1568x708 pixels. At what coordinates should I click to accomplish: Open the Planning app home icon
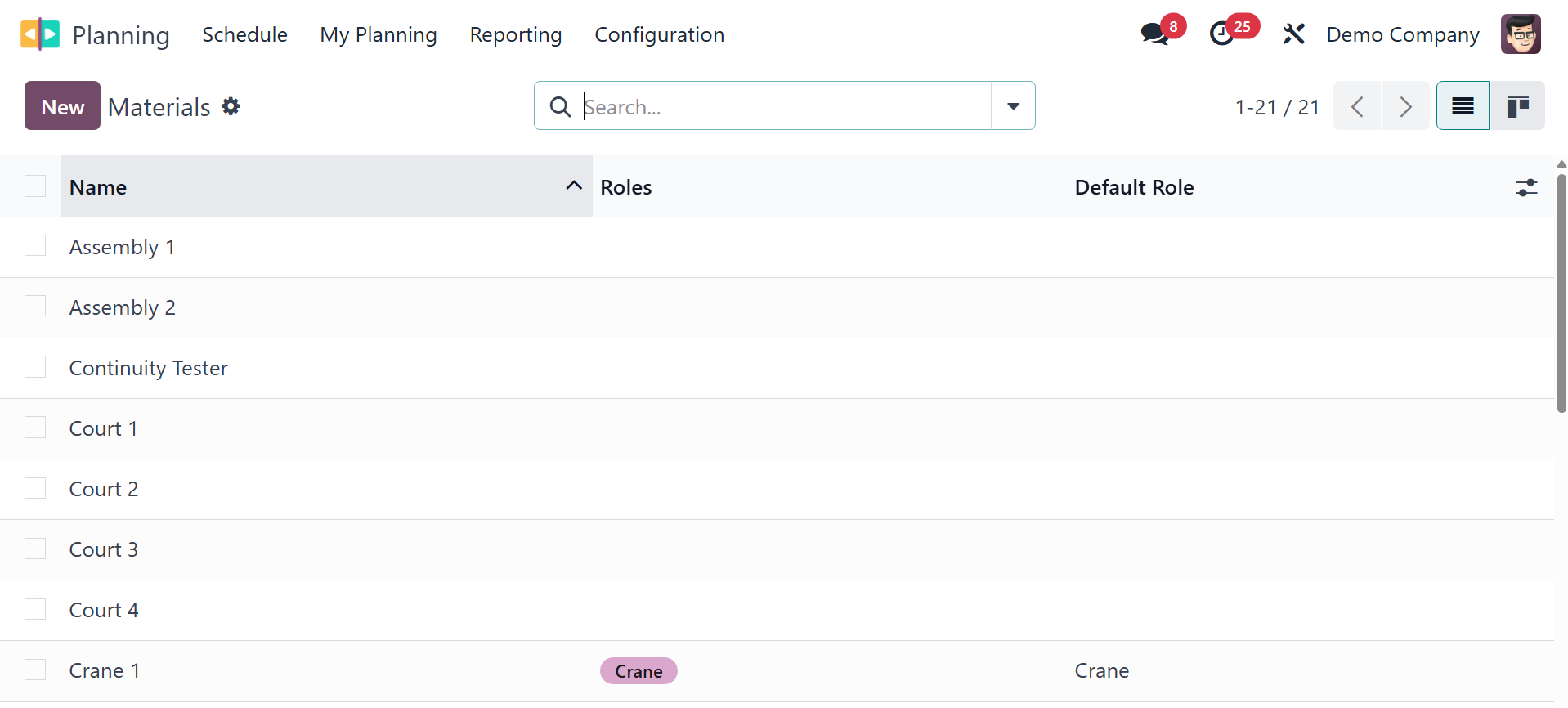pyautogui.click(x=40, y=34)
